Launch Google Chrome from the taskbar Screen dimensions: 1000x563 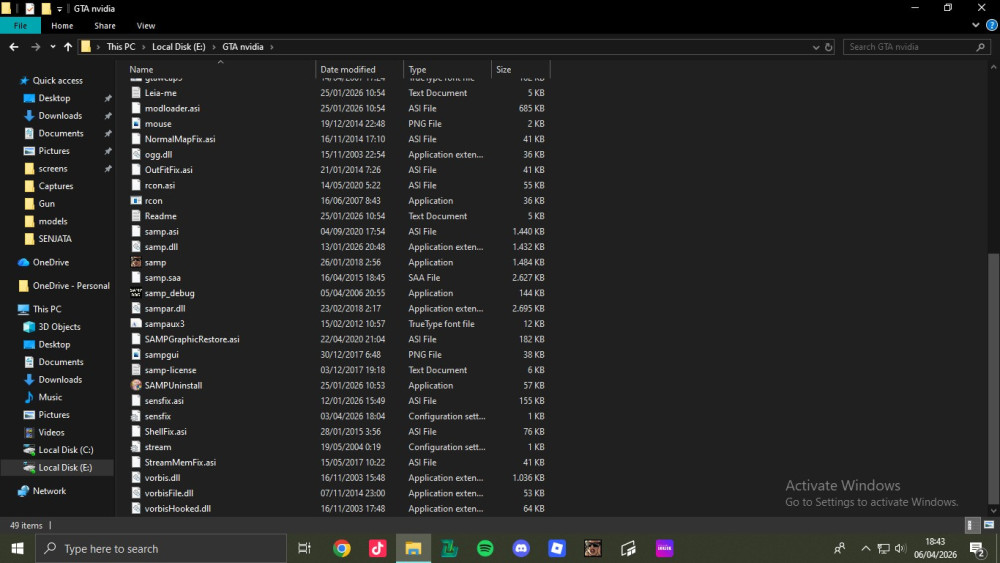(342, 548)
